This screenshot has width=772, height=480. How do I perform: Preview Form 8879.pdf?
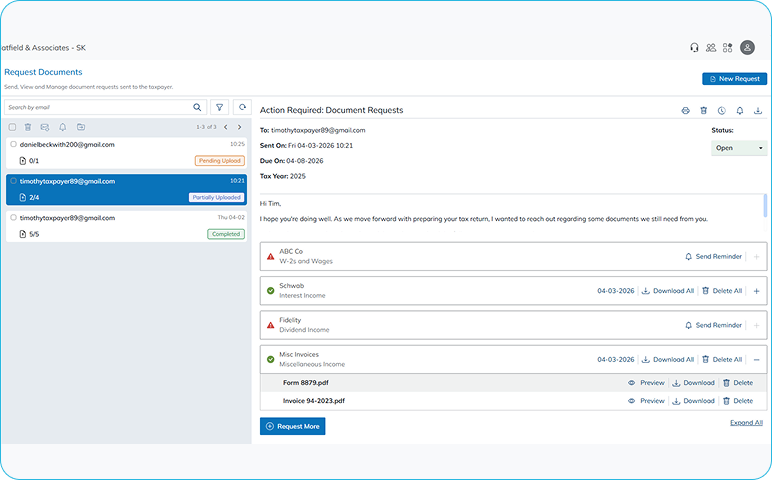646,382
